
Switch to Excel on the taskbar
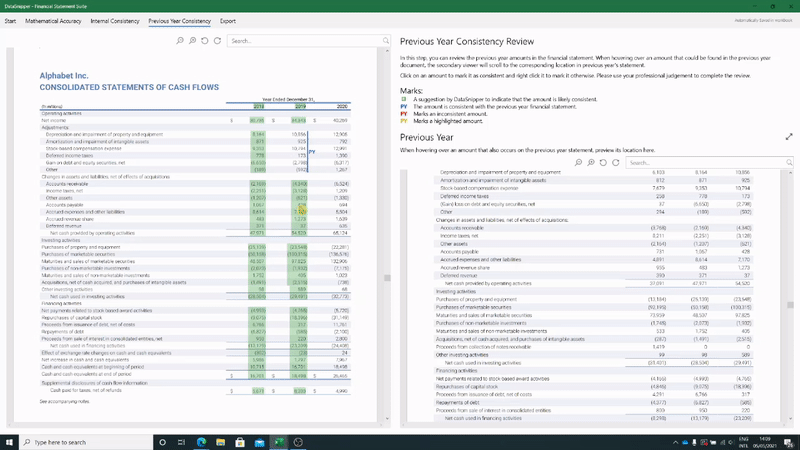[279, 442]
